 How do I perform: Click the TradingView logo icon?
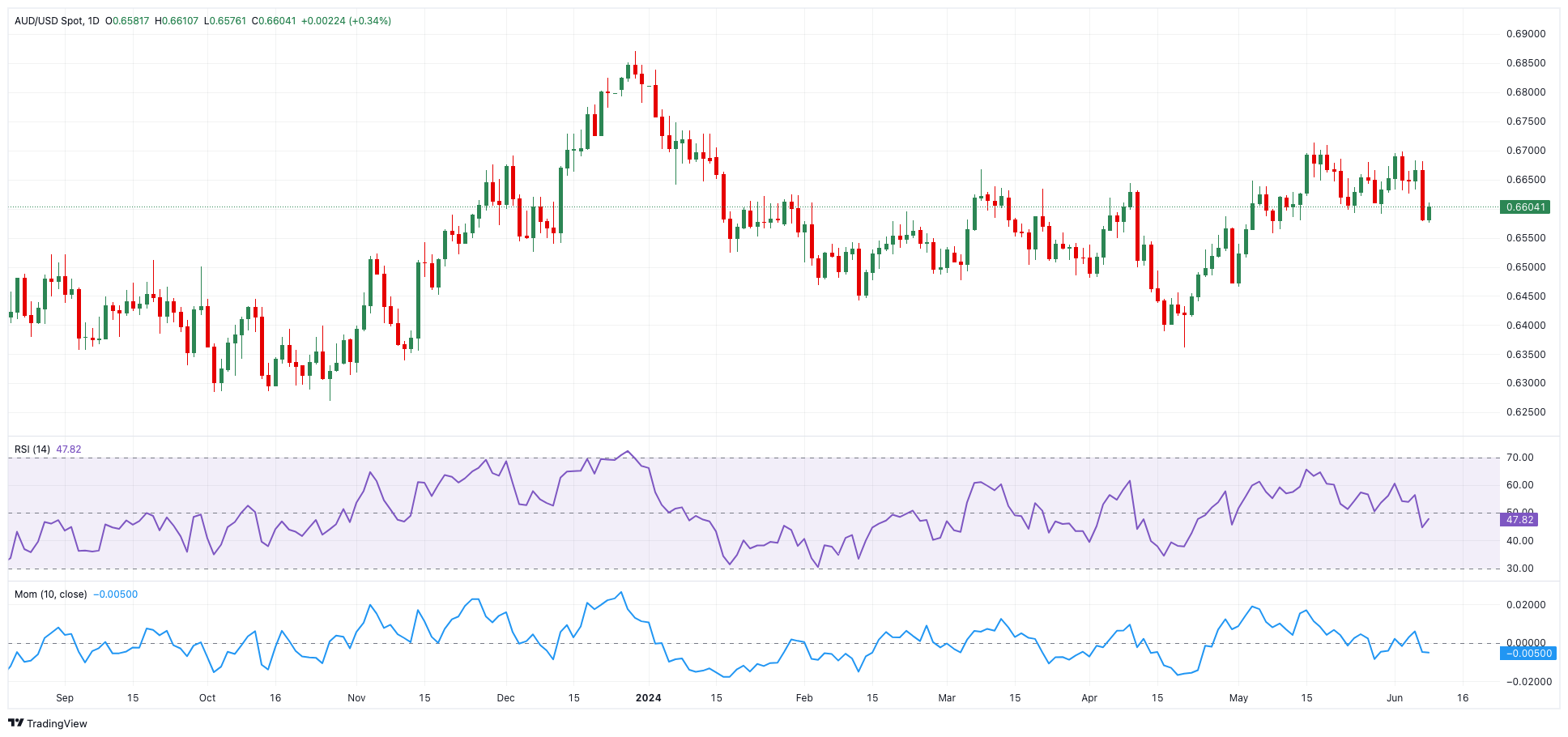coord(16,723)
